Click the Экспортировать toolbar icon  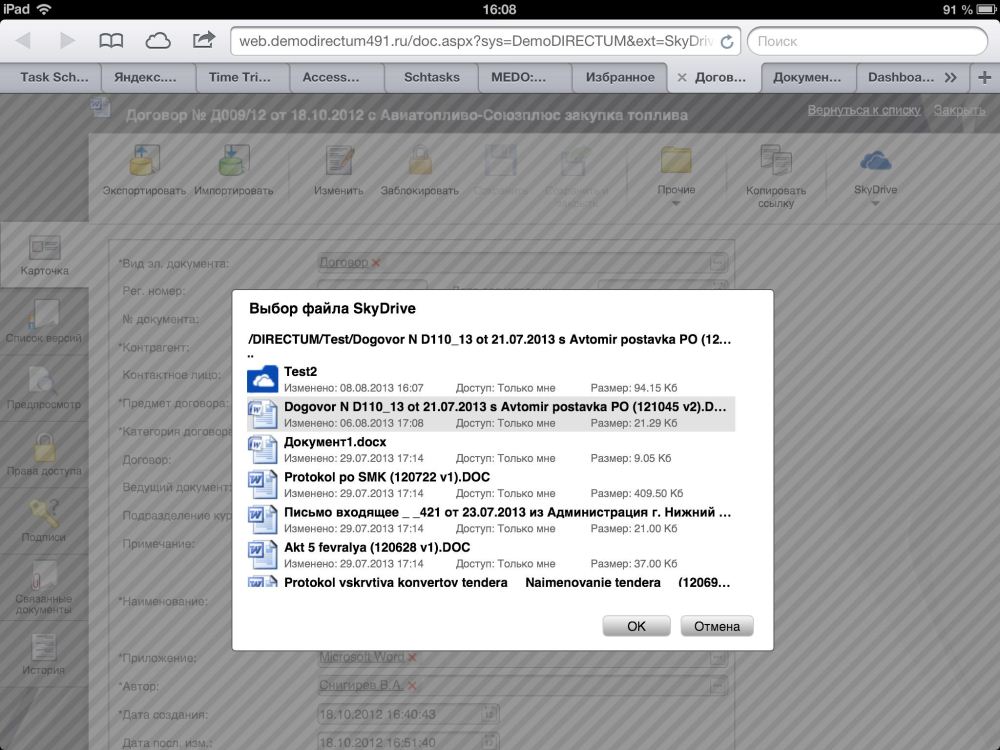[x=145, y=159]
